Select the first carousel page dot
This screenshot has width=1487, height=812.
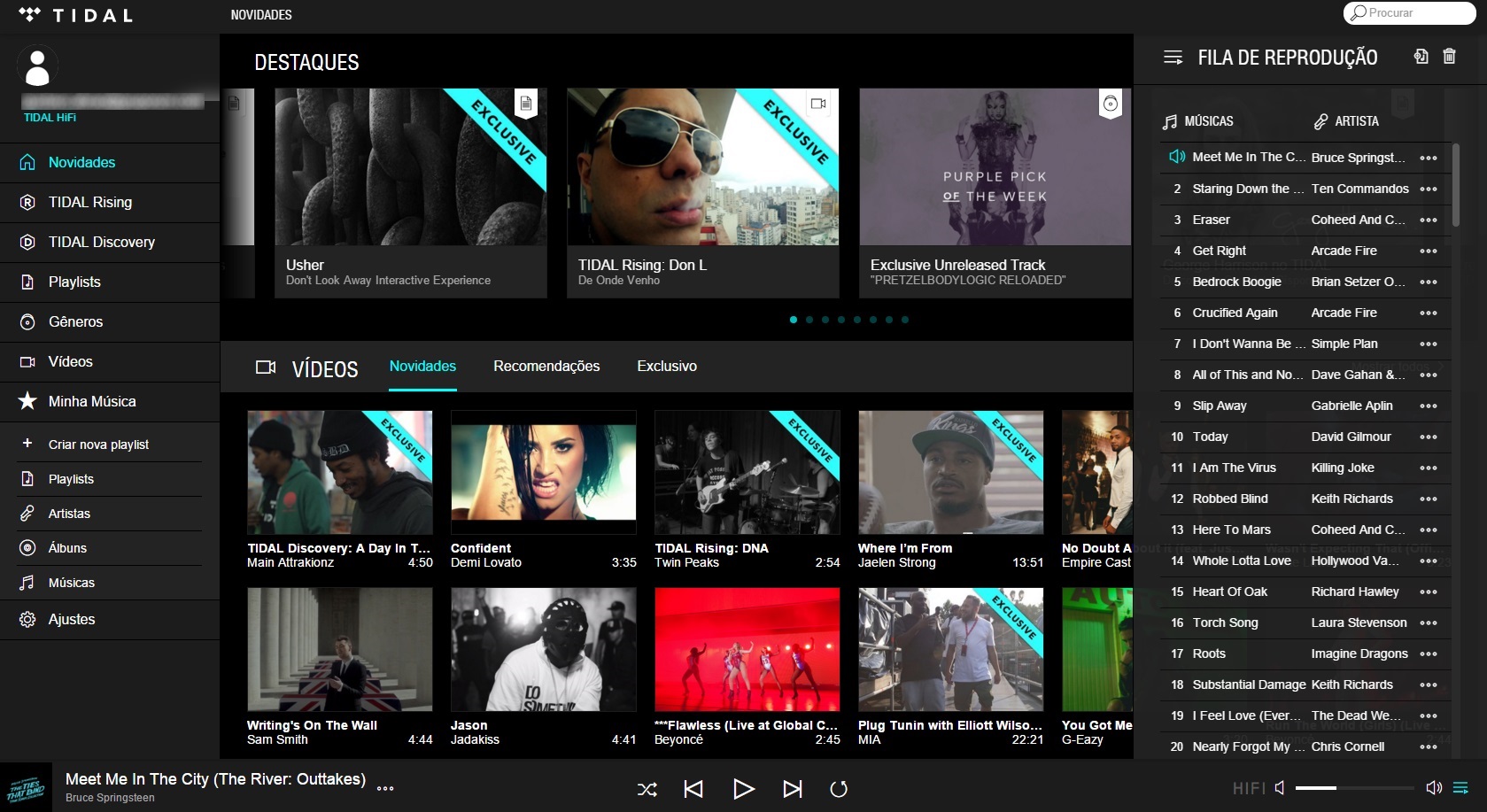click(794, 320)
